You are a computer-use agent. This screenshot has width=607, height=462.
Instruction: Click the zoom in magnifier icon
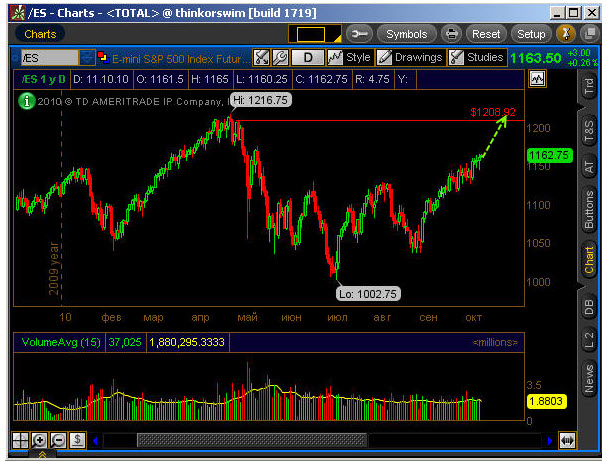(x=39, y=440)
